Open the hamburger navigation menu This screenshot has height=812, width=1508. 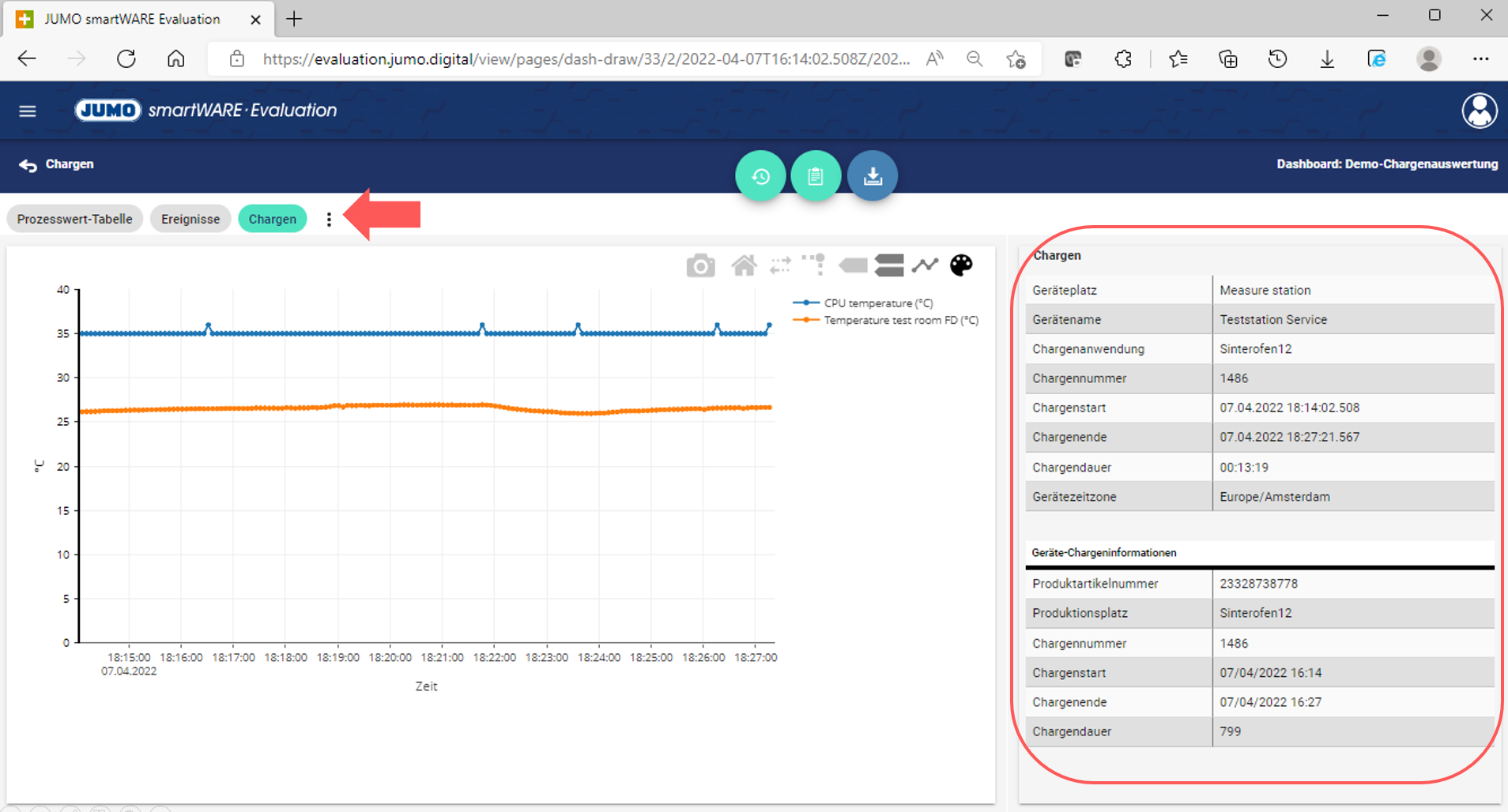tap(28, 111)
